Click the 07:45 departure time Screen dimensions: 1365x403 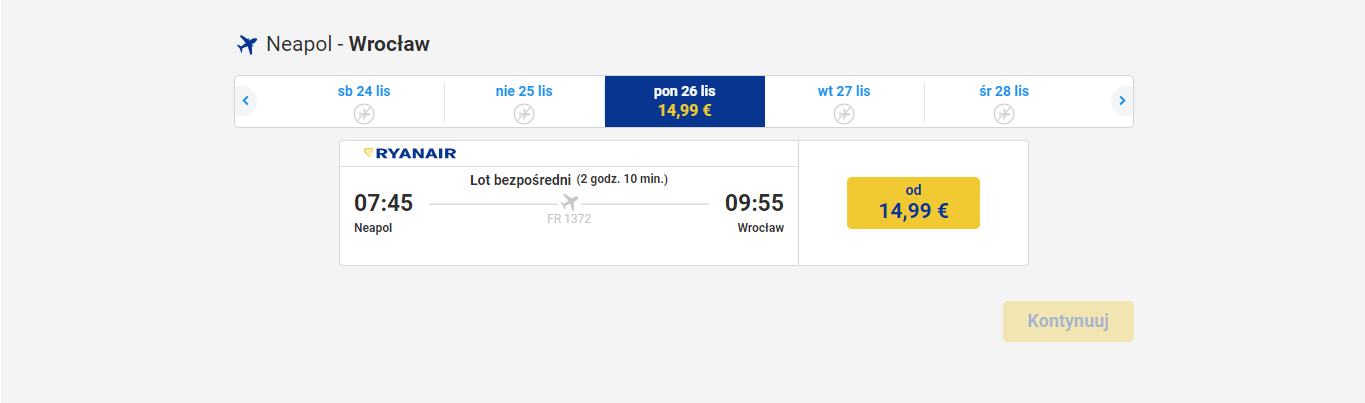tap(383, 203)
